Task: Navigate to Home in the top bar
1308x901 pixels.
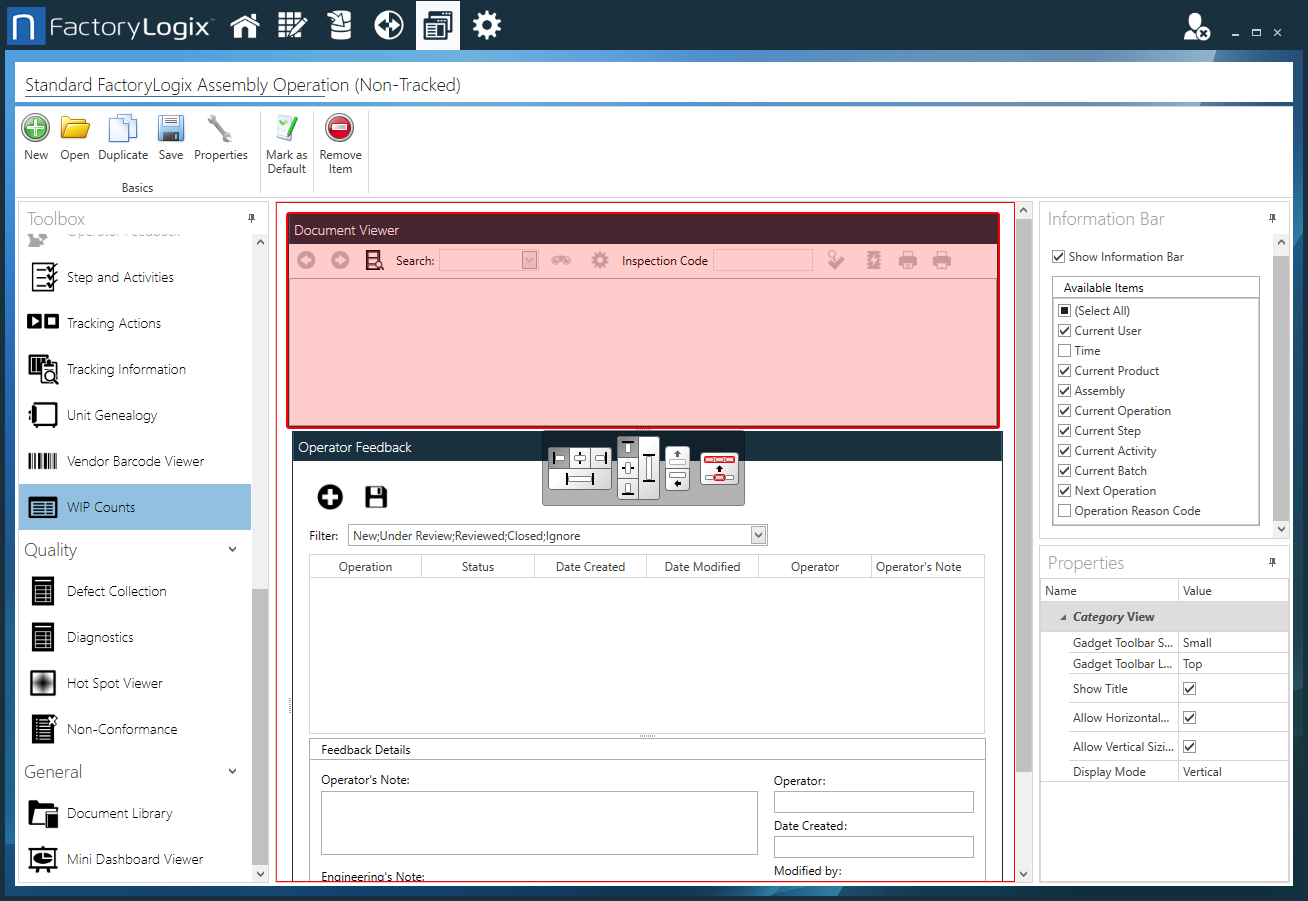Action: pos(244,25)
